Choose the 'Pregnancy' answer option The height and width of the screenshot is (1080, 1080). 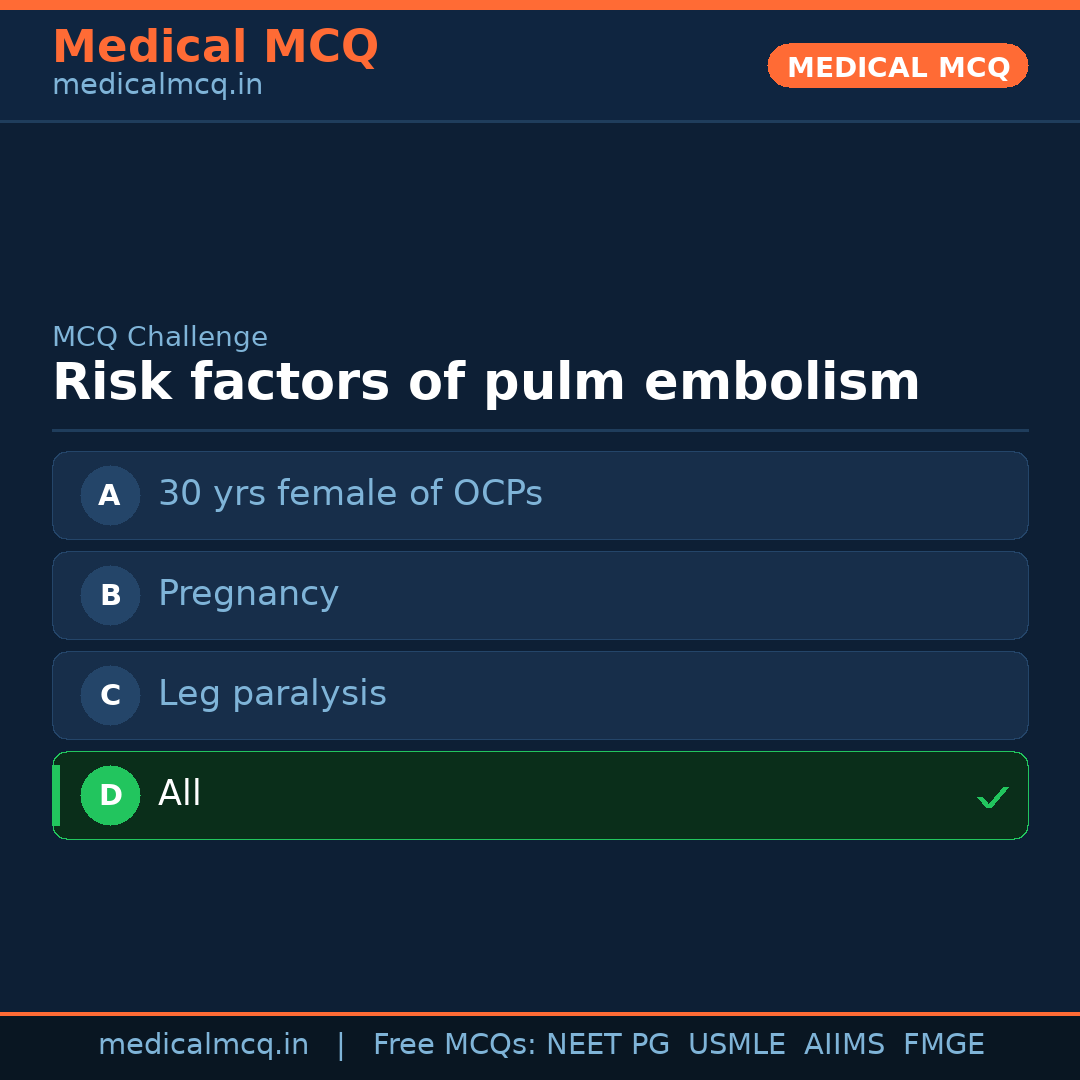tap(248, 594)
